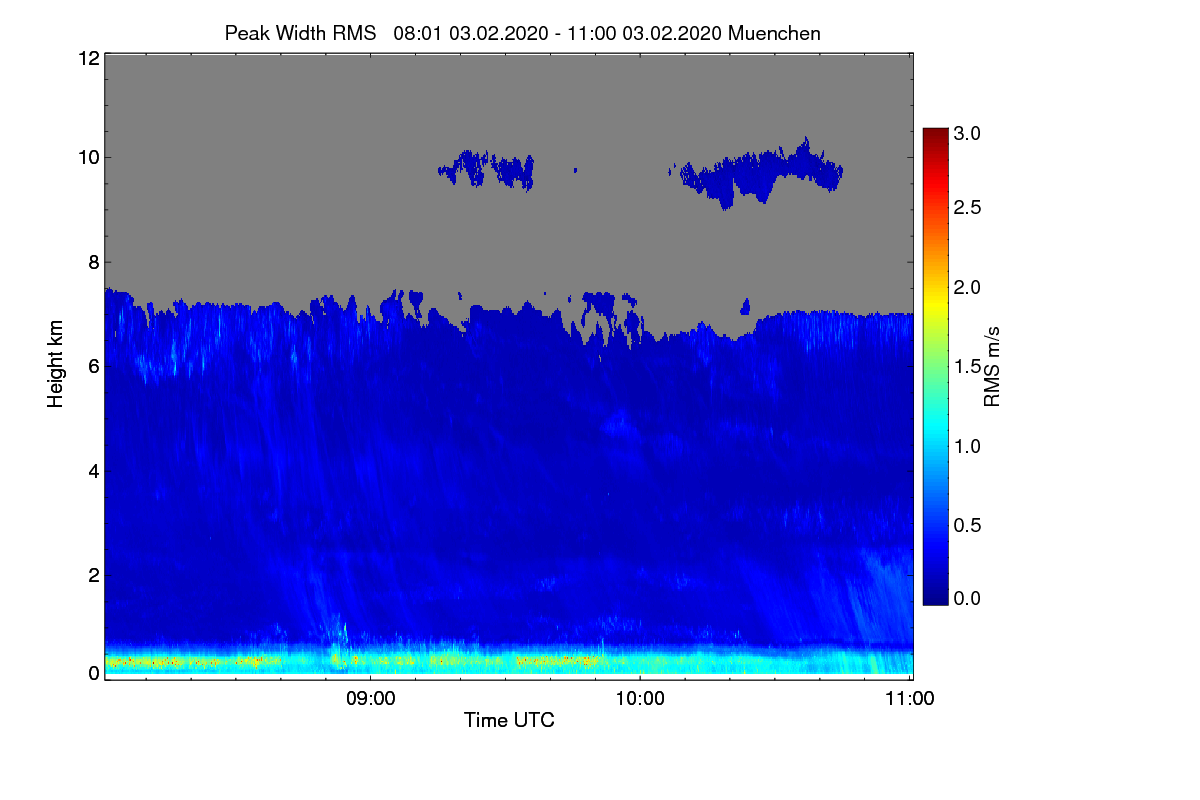Click the colorbar value '1.0'

click(x=966, y=445)
